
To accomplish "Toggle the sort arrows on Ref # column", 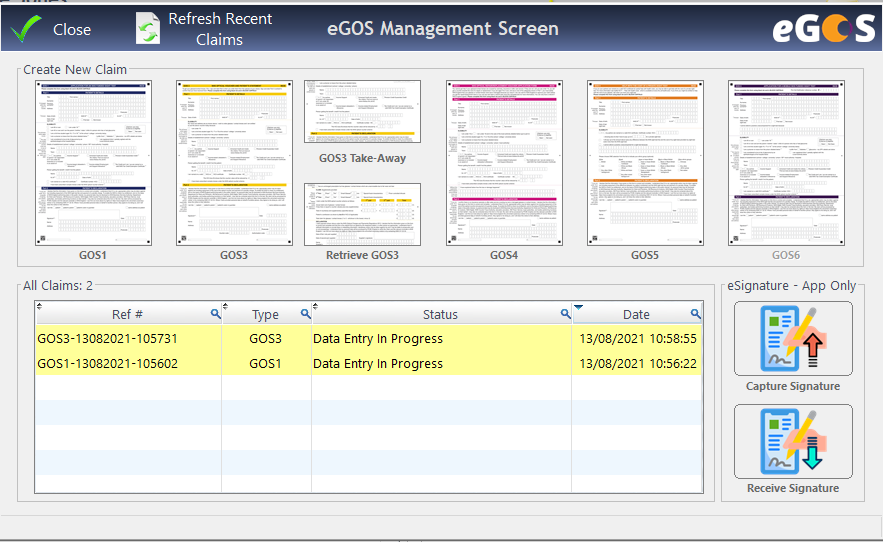I will 39,306.
